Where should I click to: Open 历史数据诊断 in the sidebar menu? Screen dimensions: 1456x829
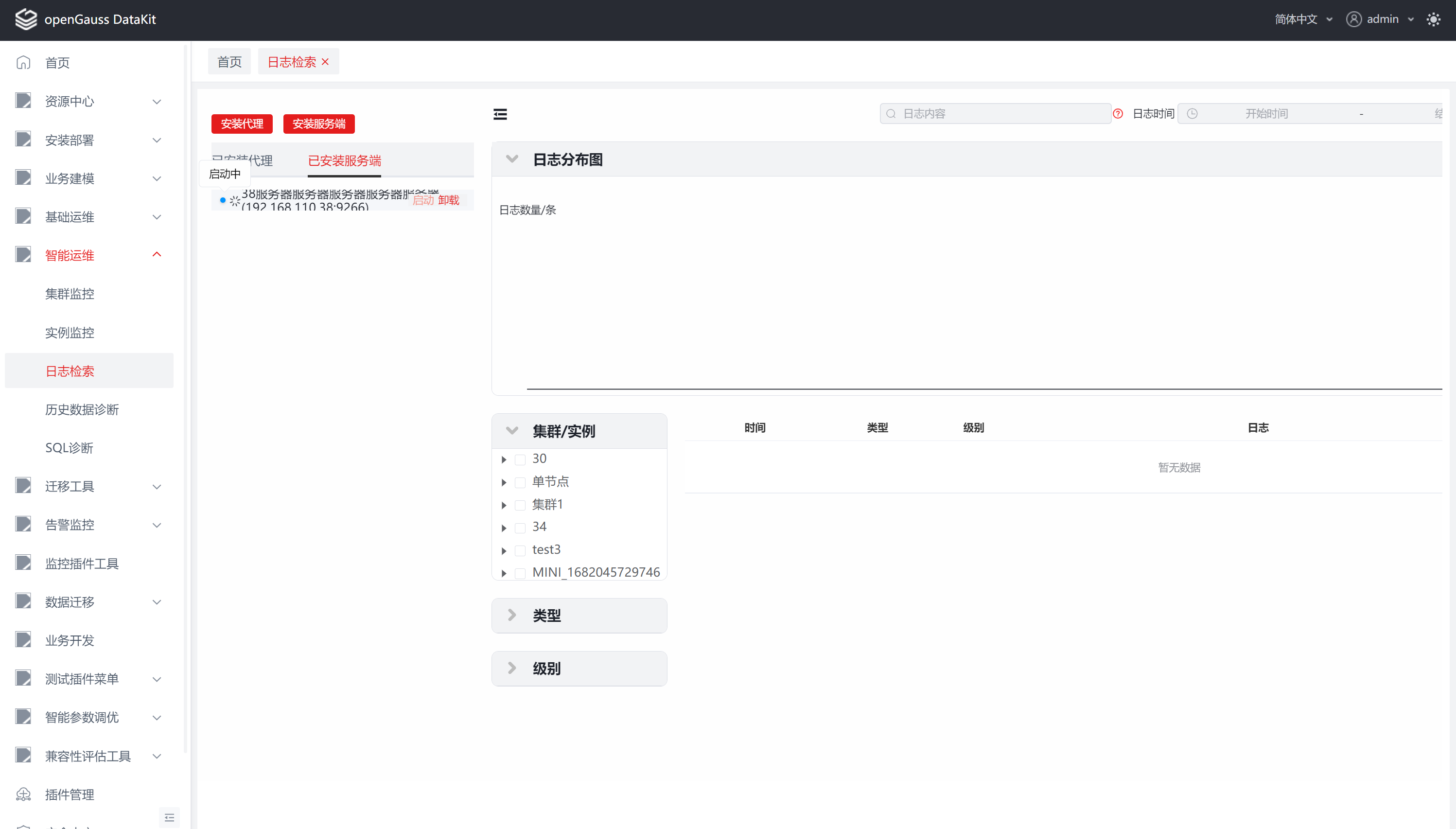[82, 409]
